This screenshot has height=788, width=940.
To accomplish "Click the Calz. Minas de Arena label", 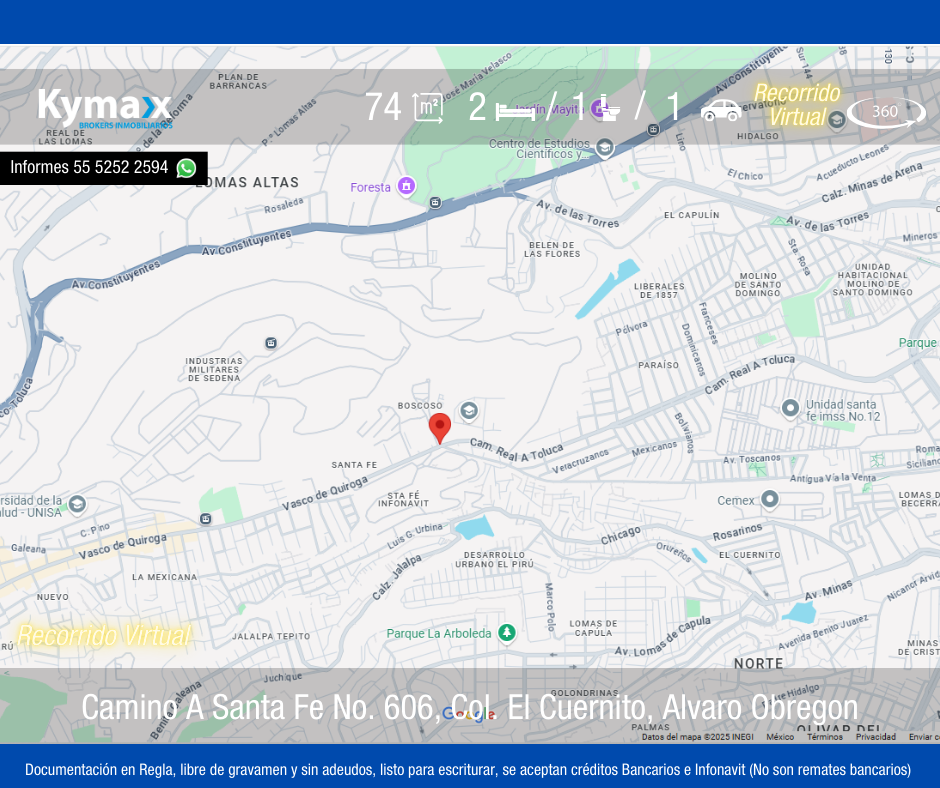I will pos(871,182).
